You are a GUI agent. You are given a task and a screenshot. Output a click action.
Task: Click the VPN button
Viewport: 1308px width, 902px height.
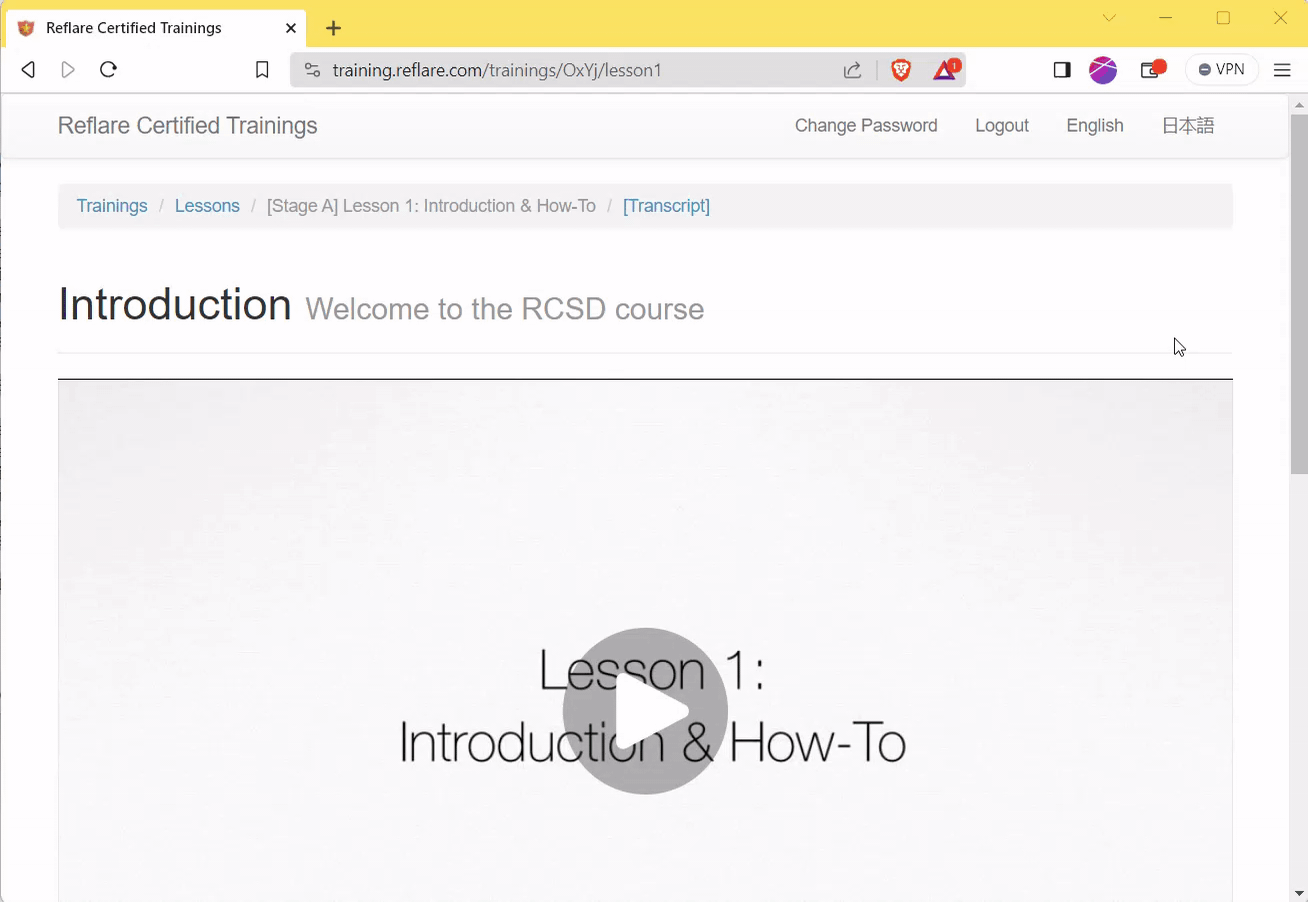pos(1222,70)
